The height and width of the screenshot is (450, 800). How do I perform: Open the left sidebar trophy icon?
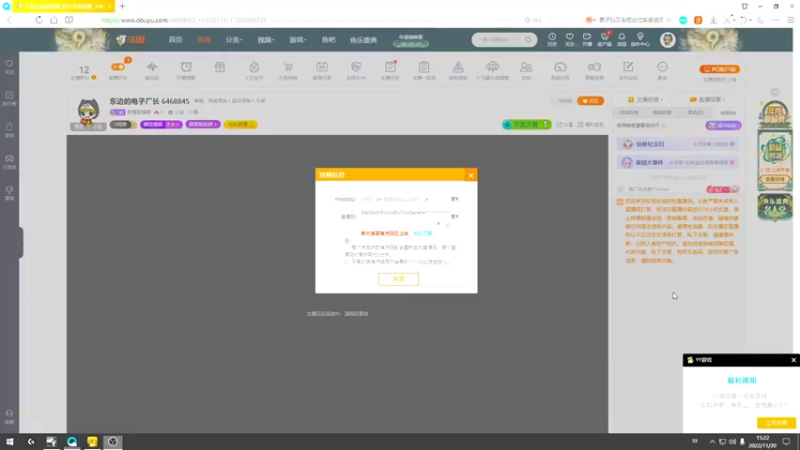[x=9, y=192]
